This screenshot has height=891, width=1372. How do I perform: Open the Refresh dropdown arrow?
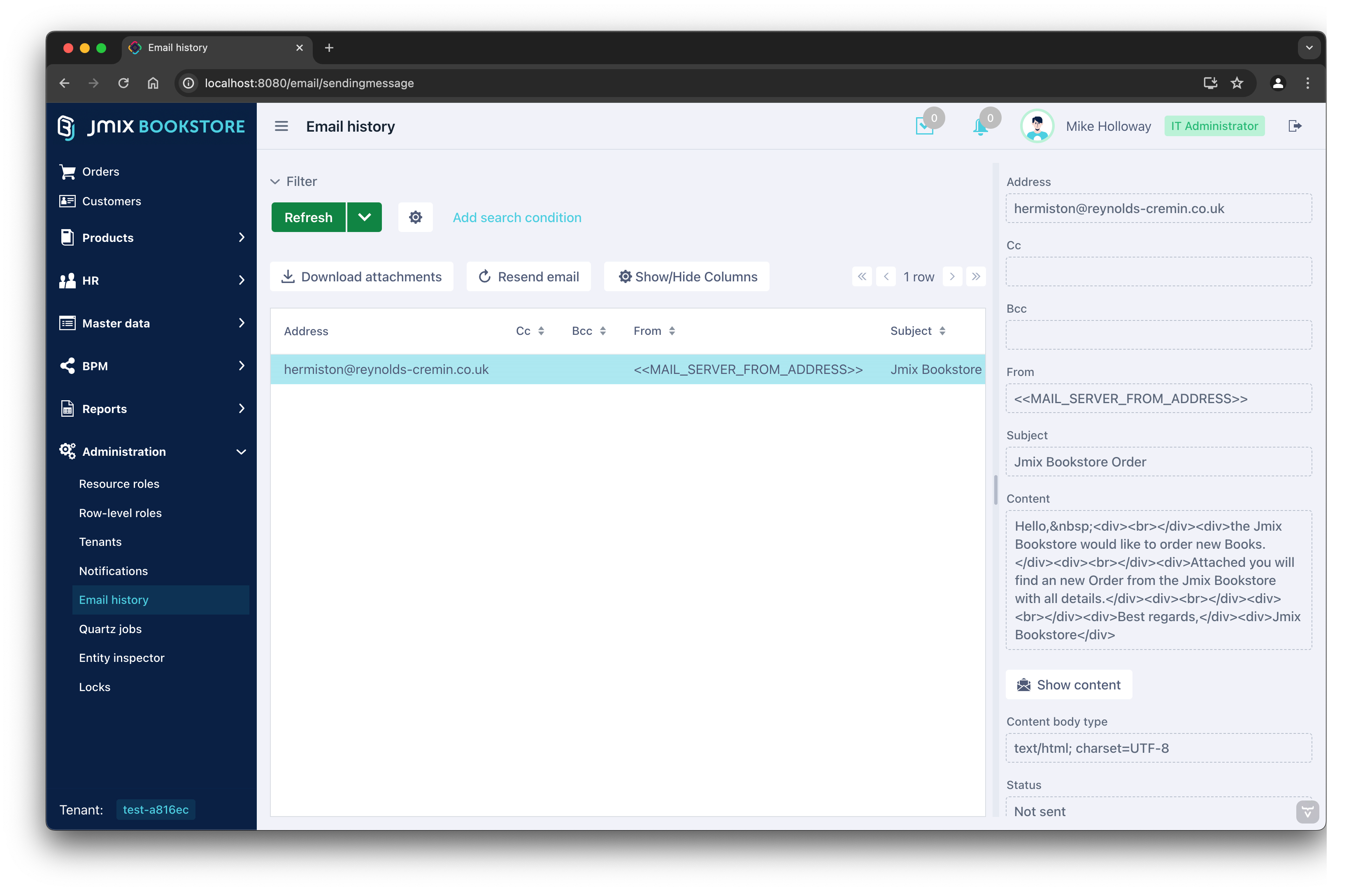point(364,217)
